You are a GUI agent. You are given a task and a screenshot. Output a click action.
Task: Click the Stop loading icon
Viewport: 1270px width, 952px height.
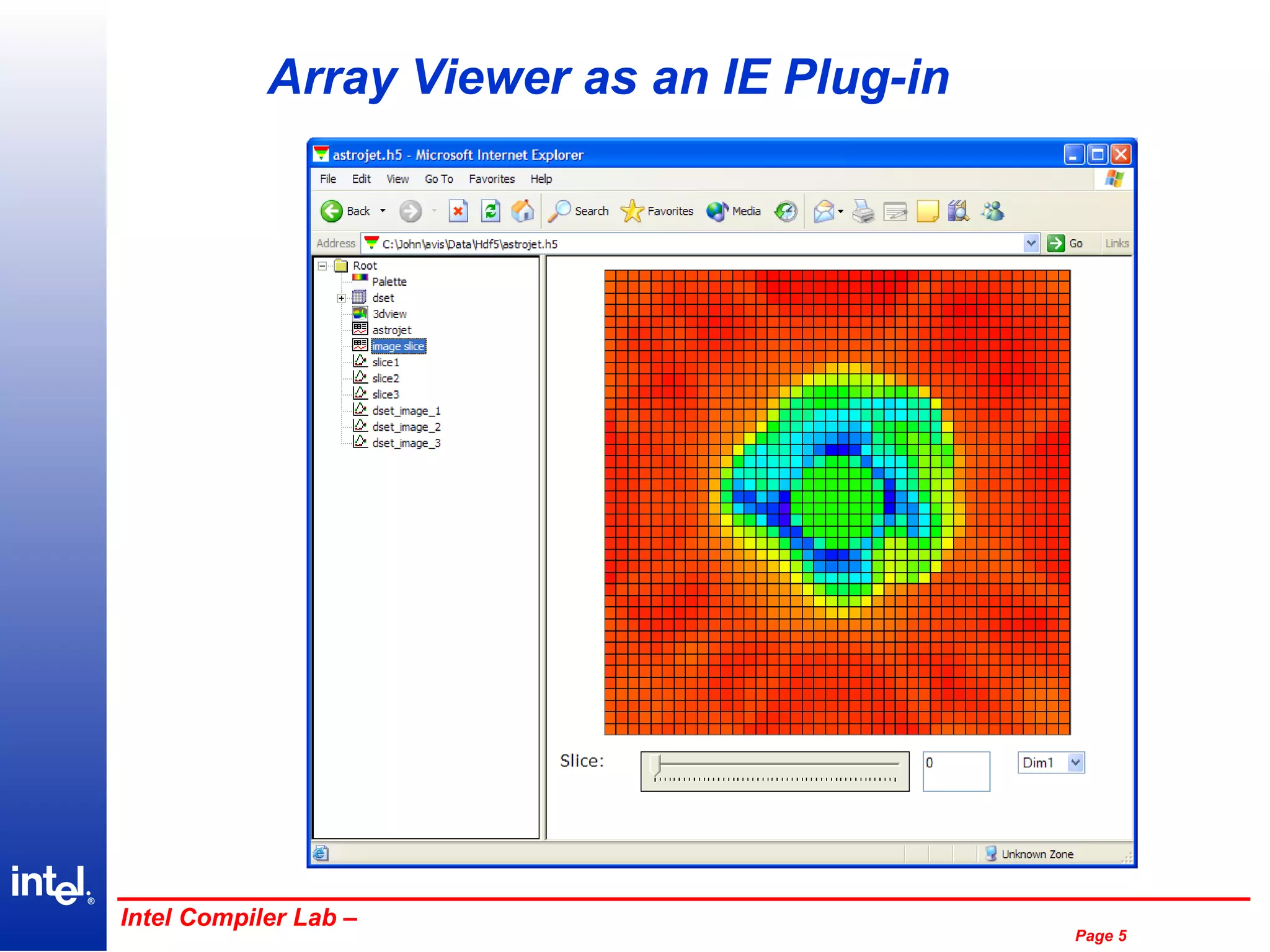click(x=458, y=211)
